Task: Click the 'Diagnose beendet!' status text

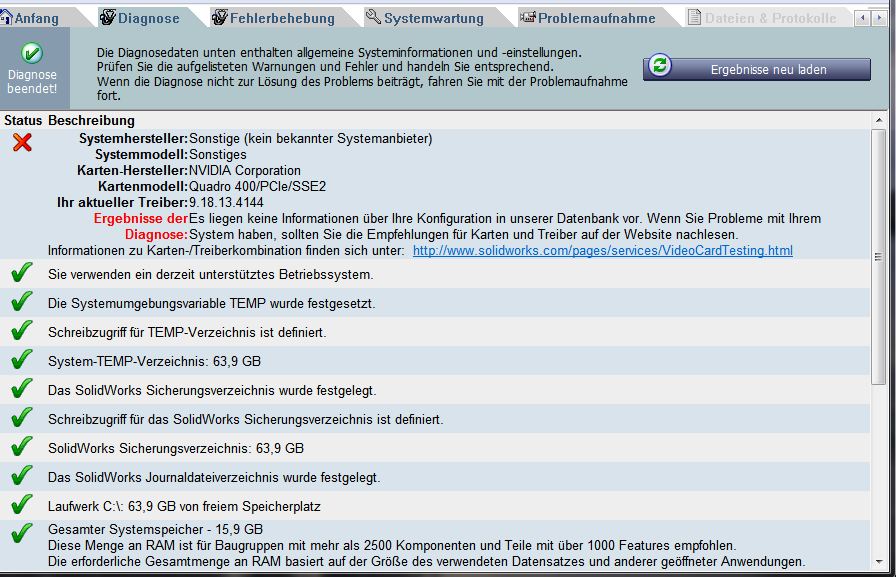Action: (x=32, y=82)
